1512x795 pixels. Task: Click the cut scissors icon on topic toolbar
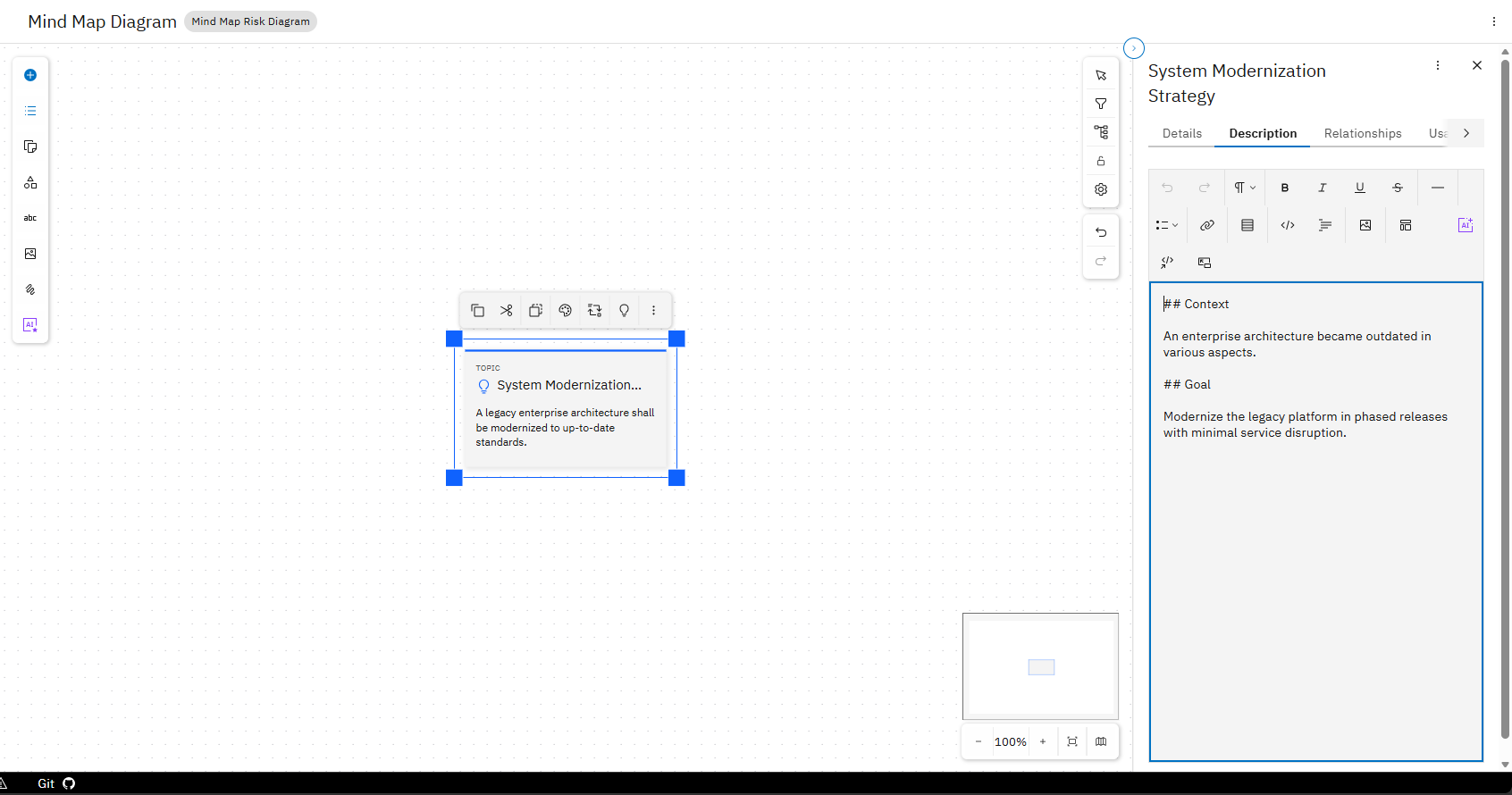(507, 310)
